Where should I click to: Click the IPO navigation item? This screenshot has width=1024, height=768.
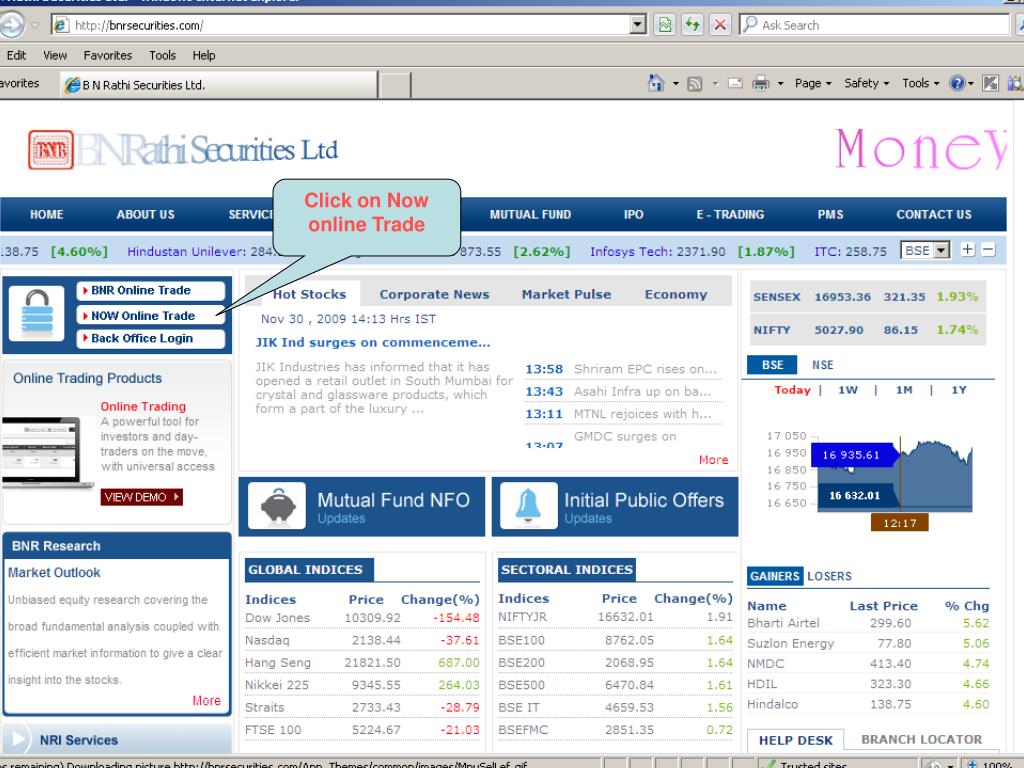point(633,214)
